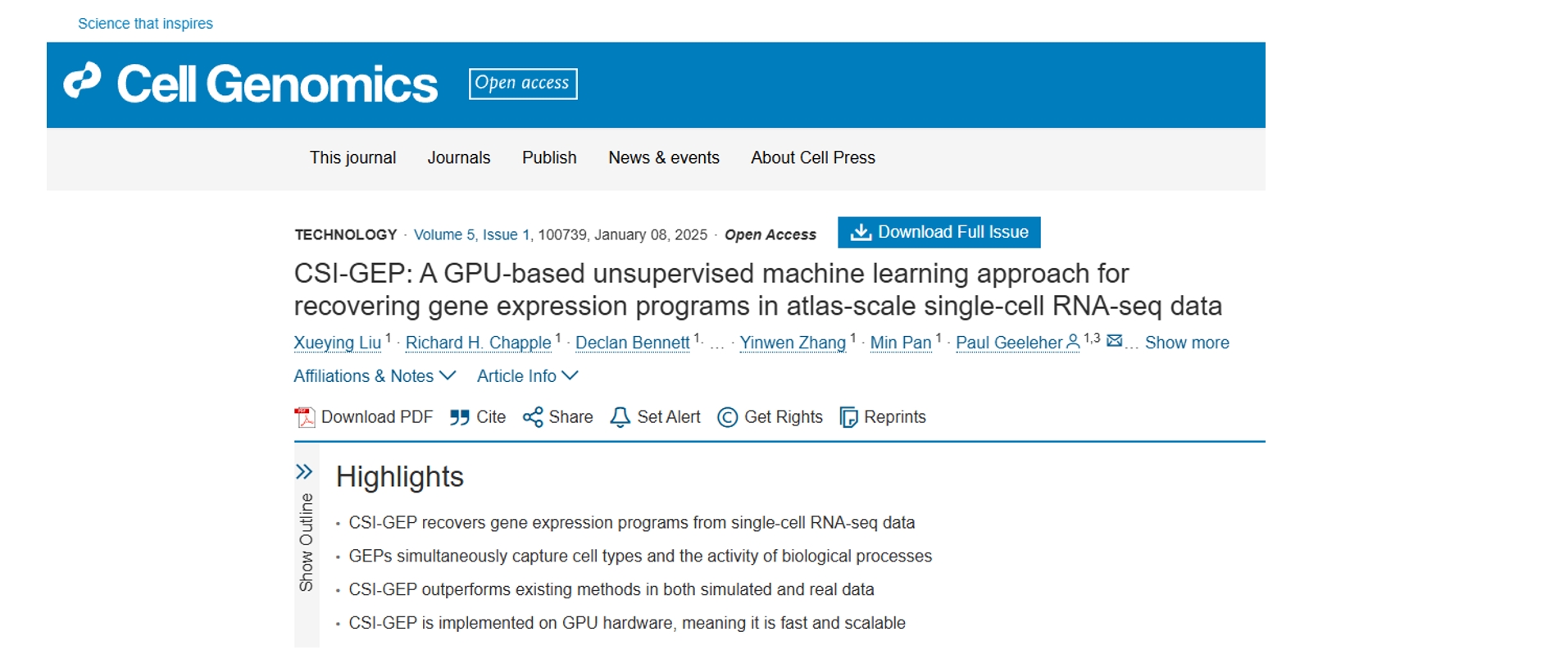The width and height of the screenshot is (1568, 659).
Task: Click the Set Alert bell icon
Action: (x=620, y=417)
